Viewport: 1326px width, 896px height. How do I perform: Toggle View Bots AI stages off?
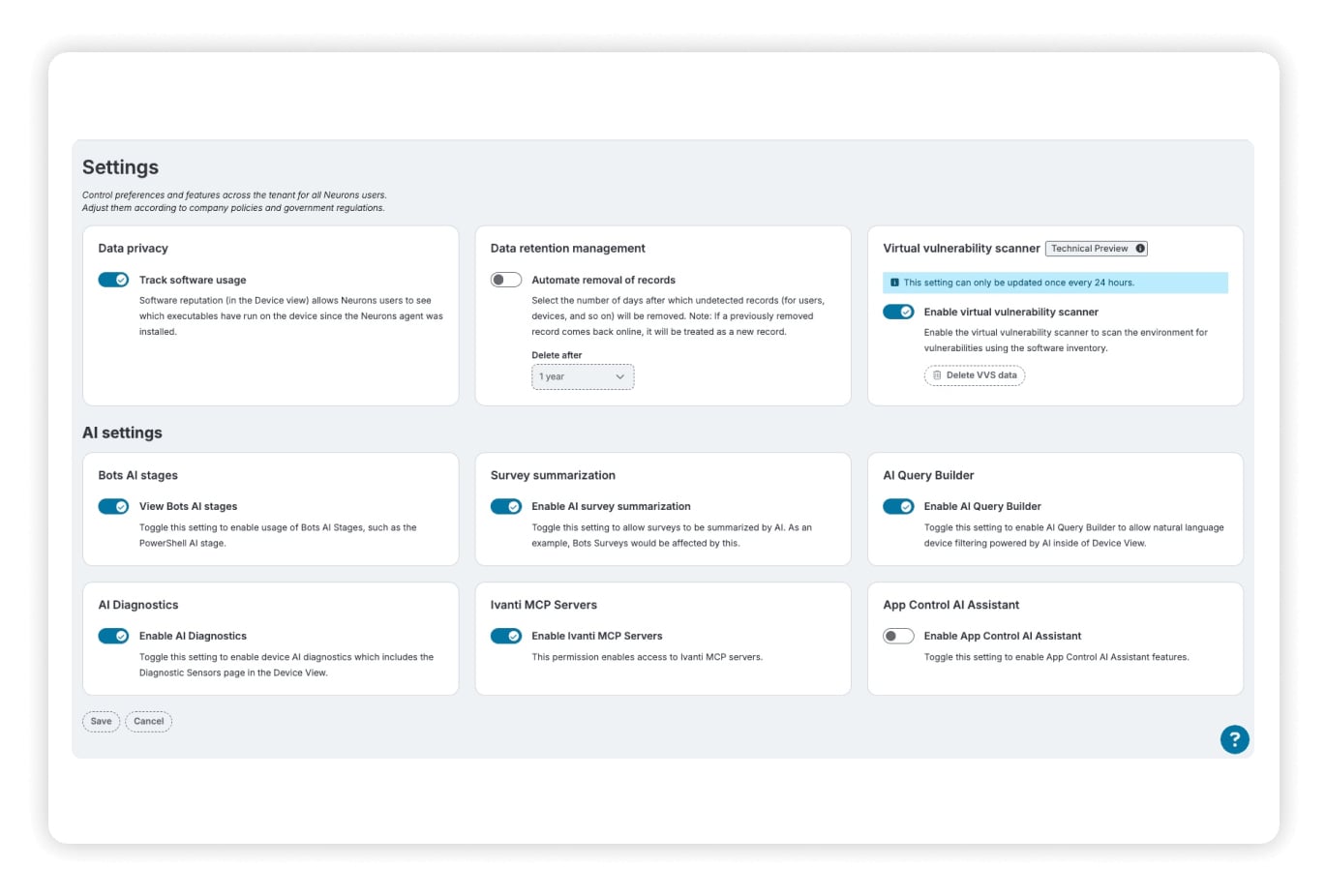click(x=113, y=506)
